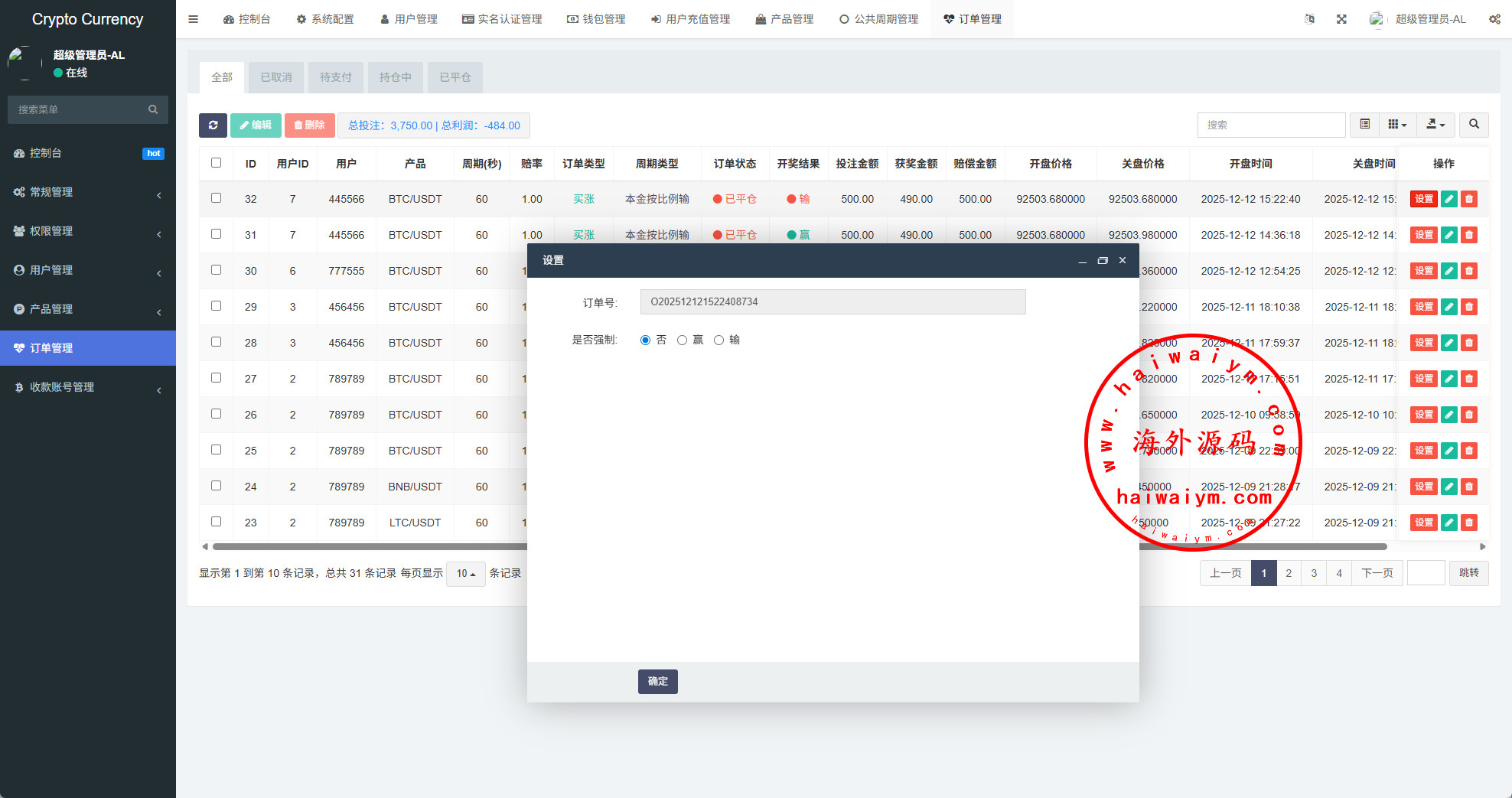Screen dimensions: 1512x798
Task: Click the fullscreen expand icon in header
Action: point(1341,19)
